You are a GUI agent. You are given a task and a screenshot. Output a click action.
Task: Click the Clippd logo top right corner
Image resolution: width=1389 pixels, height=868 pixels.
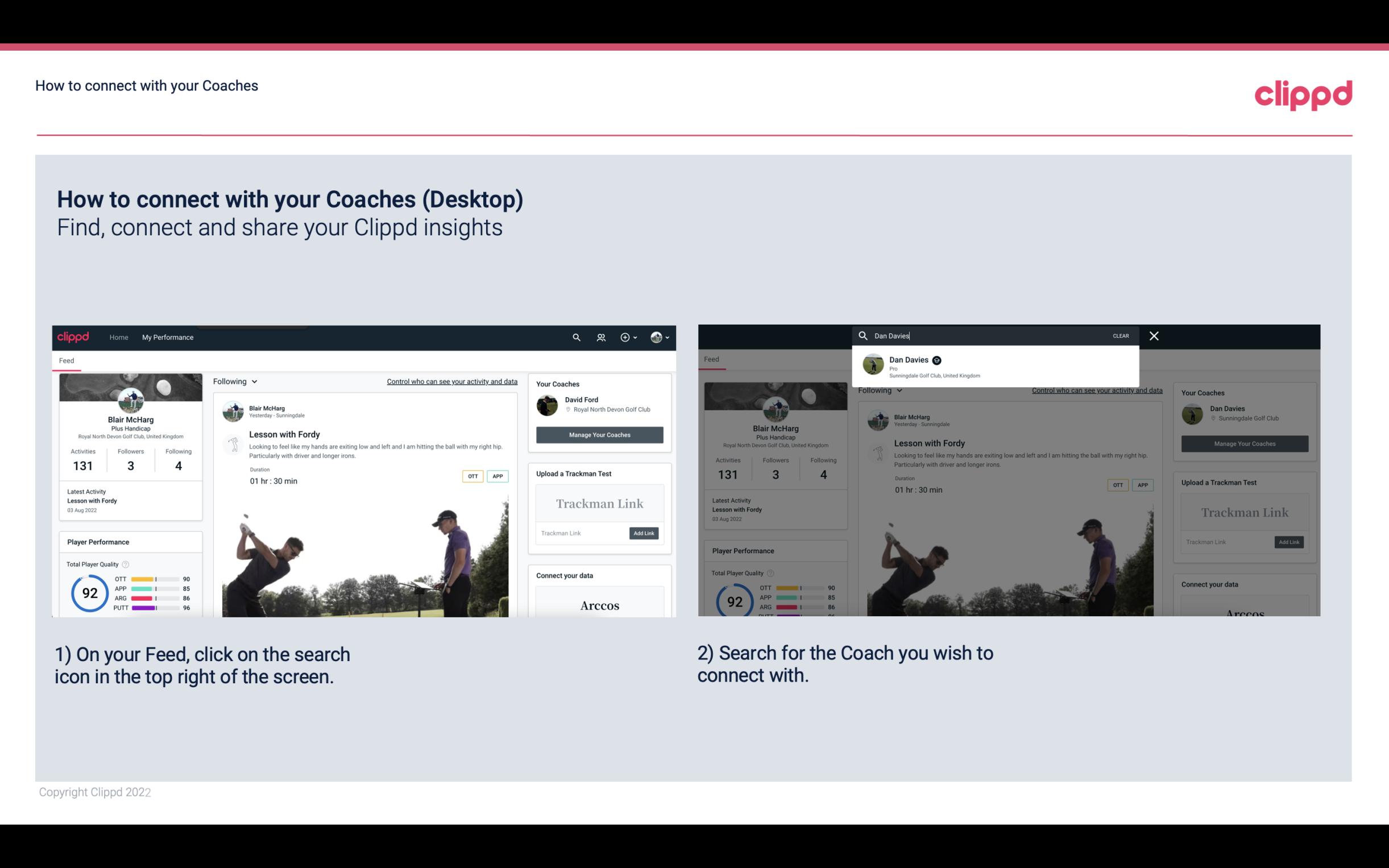tap(1304, 93)
